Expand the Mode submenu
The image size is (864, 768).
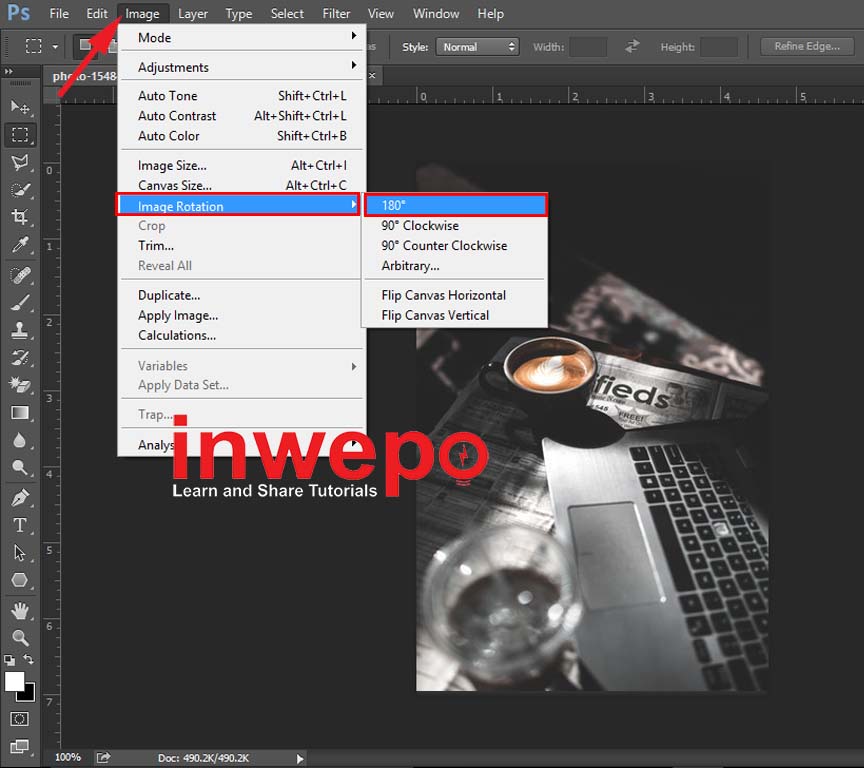pyautogui.click(x=242, y=37)
